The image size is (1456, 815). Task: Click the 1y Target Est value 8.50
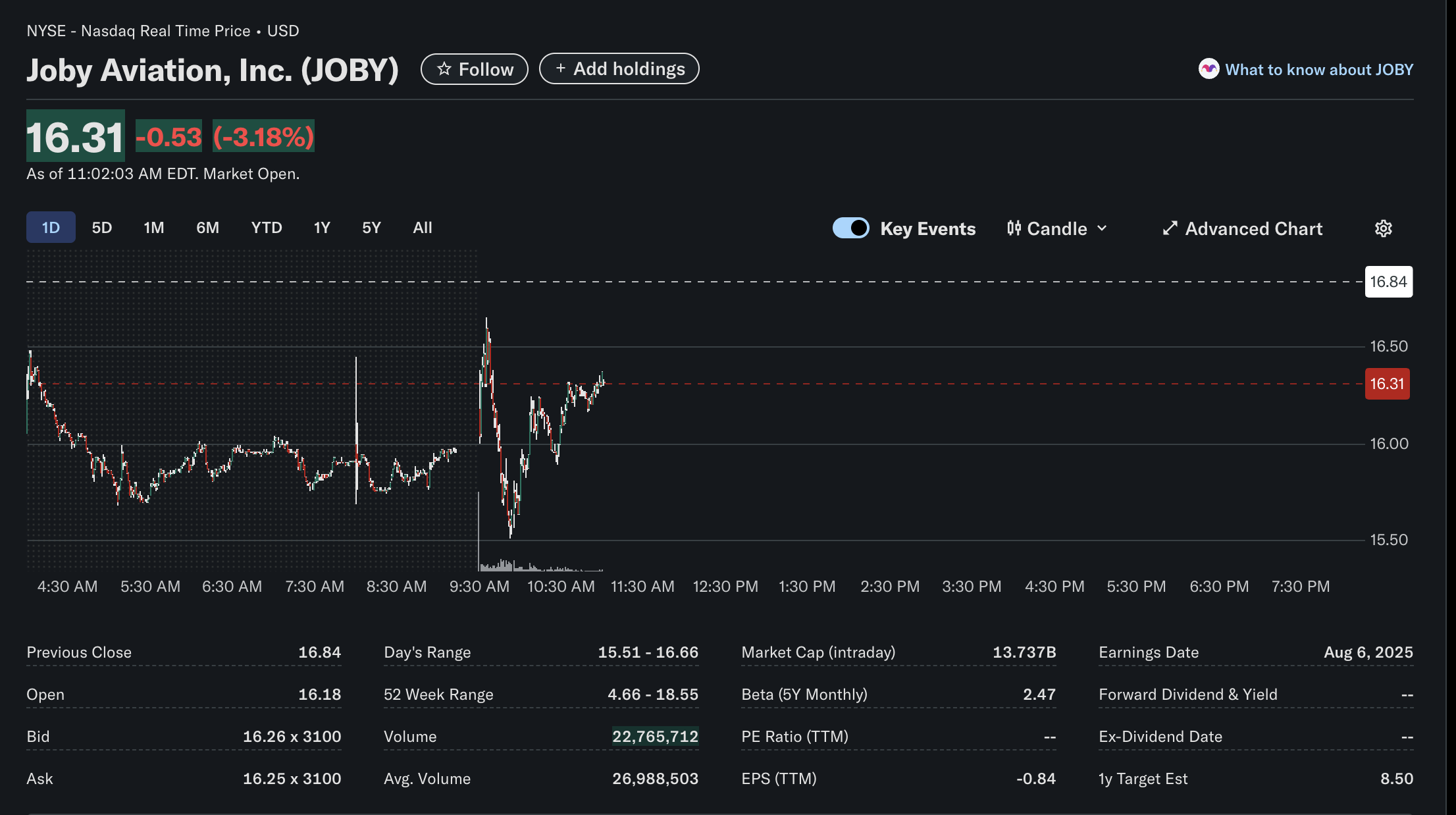click(1397, 779)
